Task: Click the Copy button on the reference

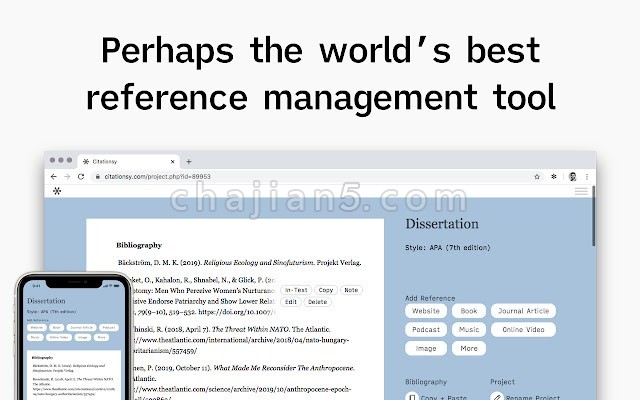Action: point(326,290)
